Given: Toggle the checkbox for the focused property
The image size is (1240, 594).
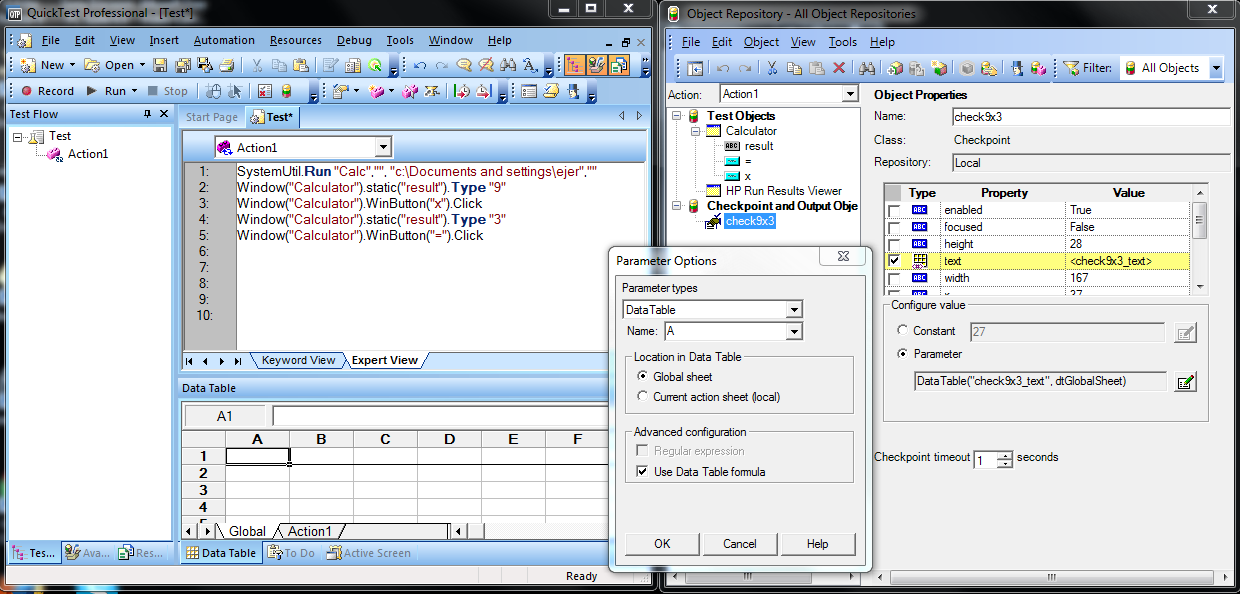Looking at the screenshot, I should tap(894, 227).
